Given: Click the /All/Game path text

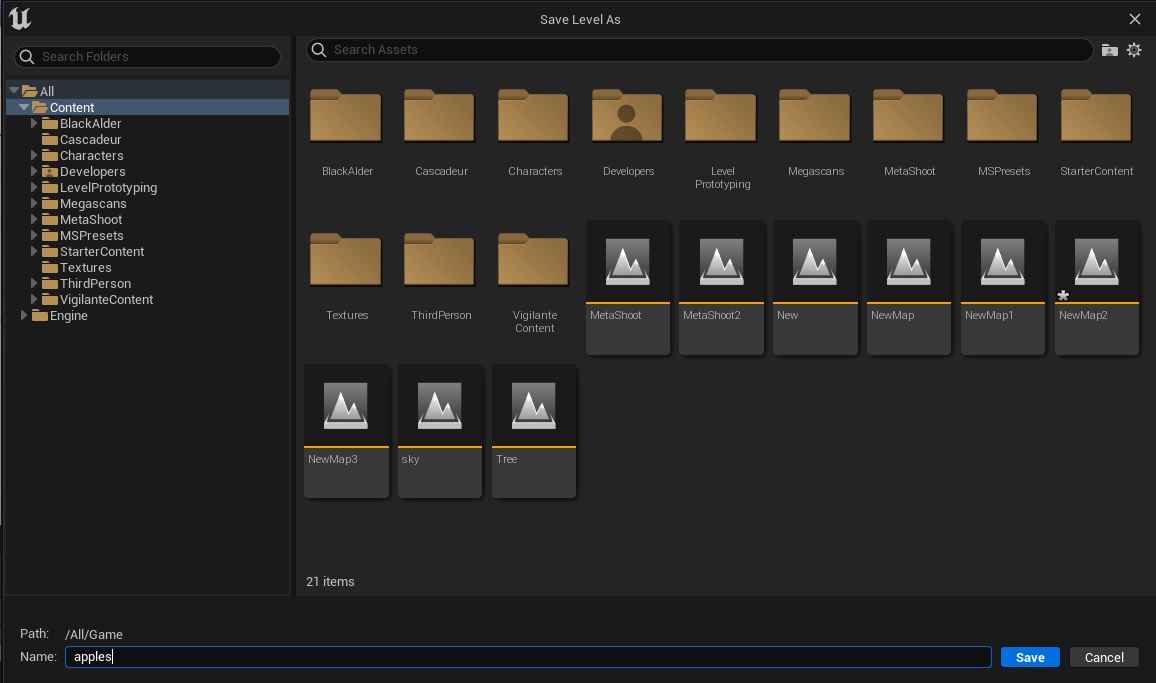Looking at the screenshot, I should click(94, 634).
